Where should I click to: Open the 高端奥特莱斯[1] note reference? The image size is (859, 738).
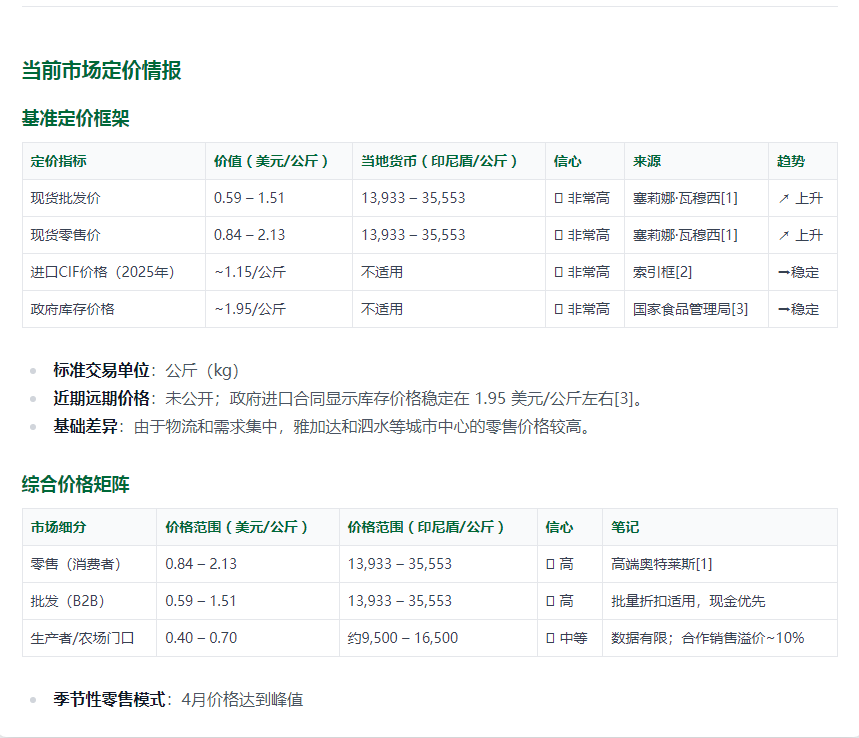(662, 564)
